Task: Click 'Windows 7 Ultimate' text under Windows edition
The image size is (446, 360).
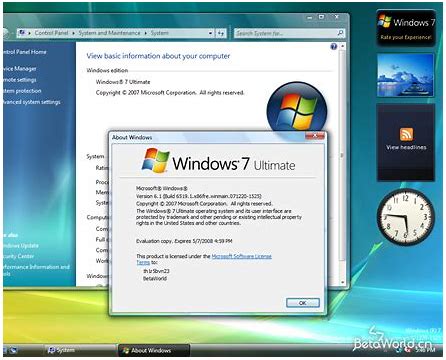Action: coord(123,82)
